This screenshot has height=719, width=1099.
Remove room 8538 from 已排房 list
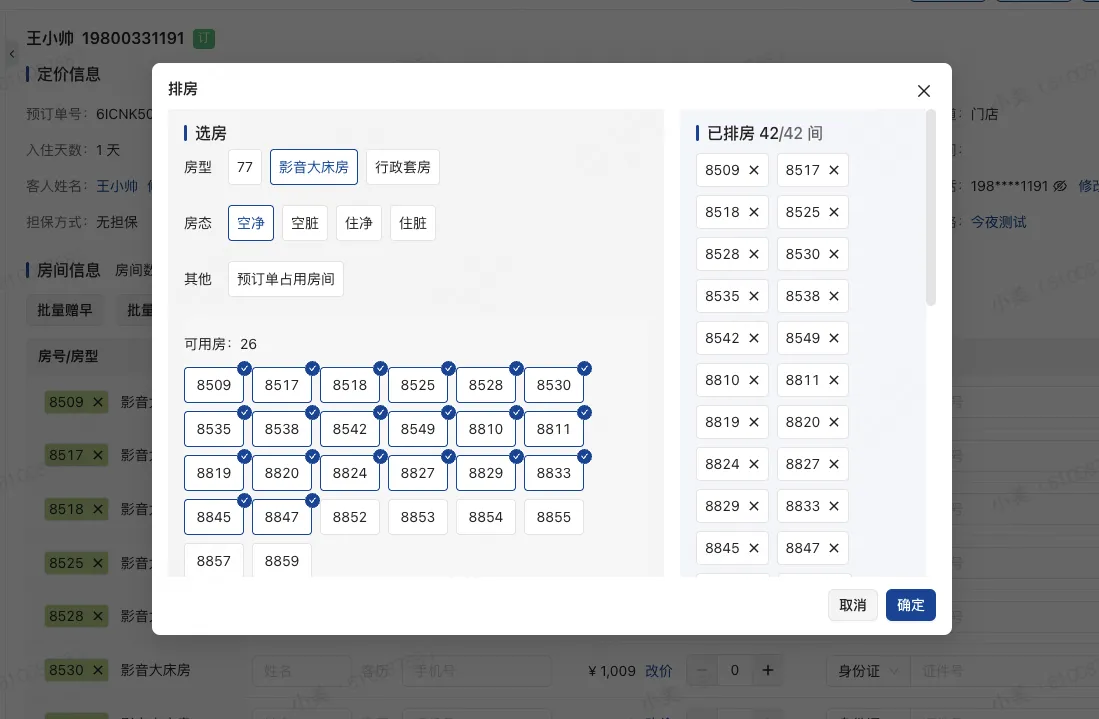[x=833, y=296]
